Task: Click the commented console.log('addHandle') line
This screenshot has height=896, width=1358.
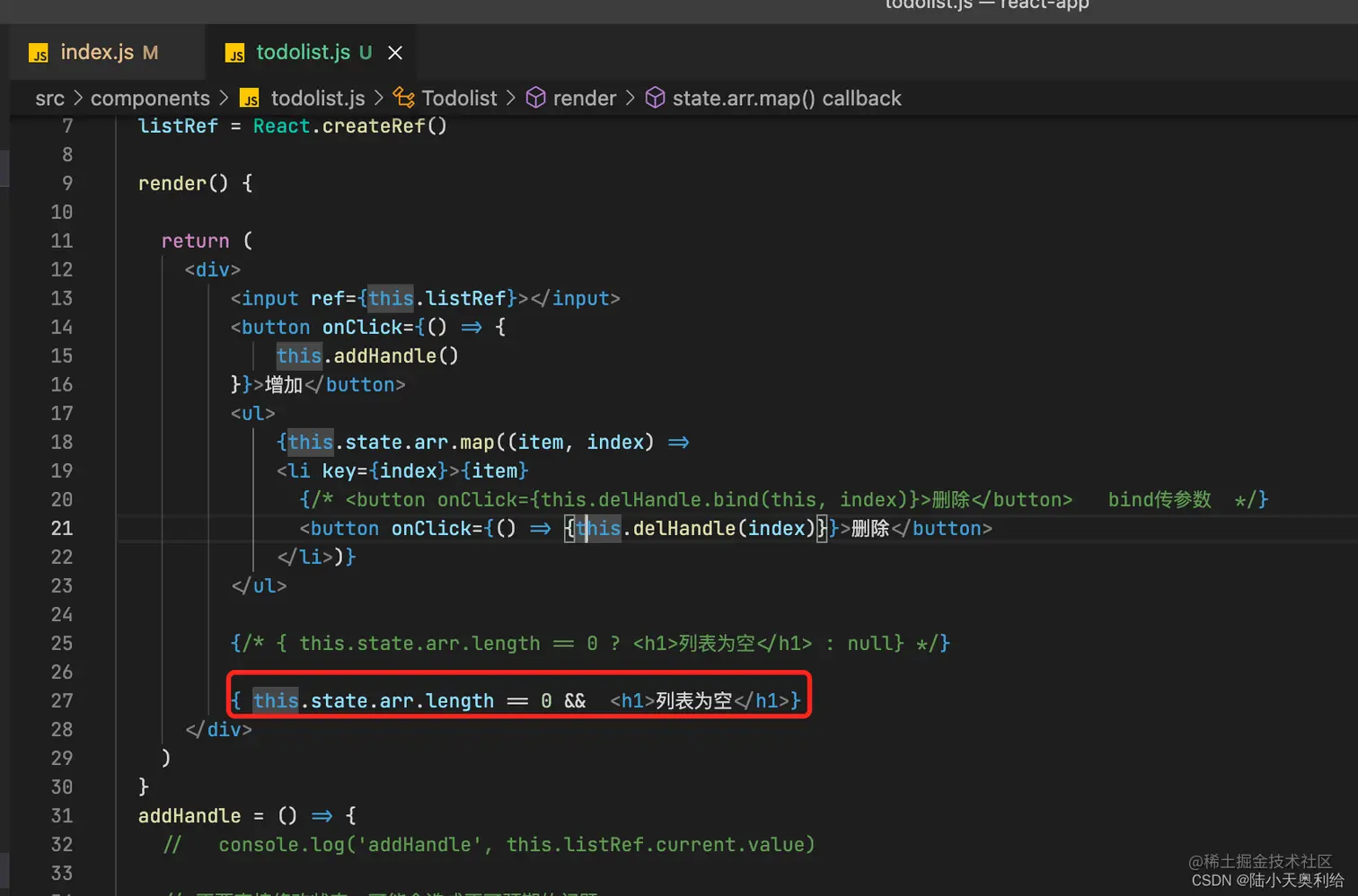Action: (489, 844)
